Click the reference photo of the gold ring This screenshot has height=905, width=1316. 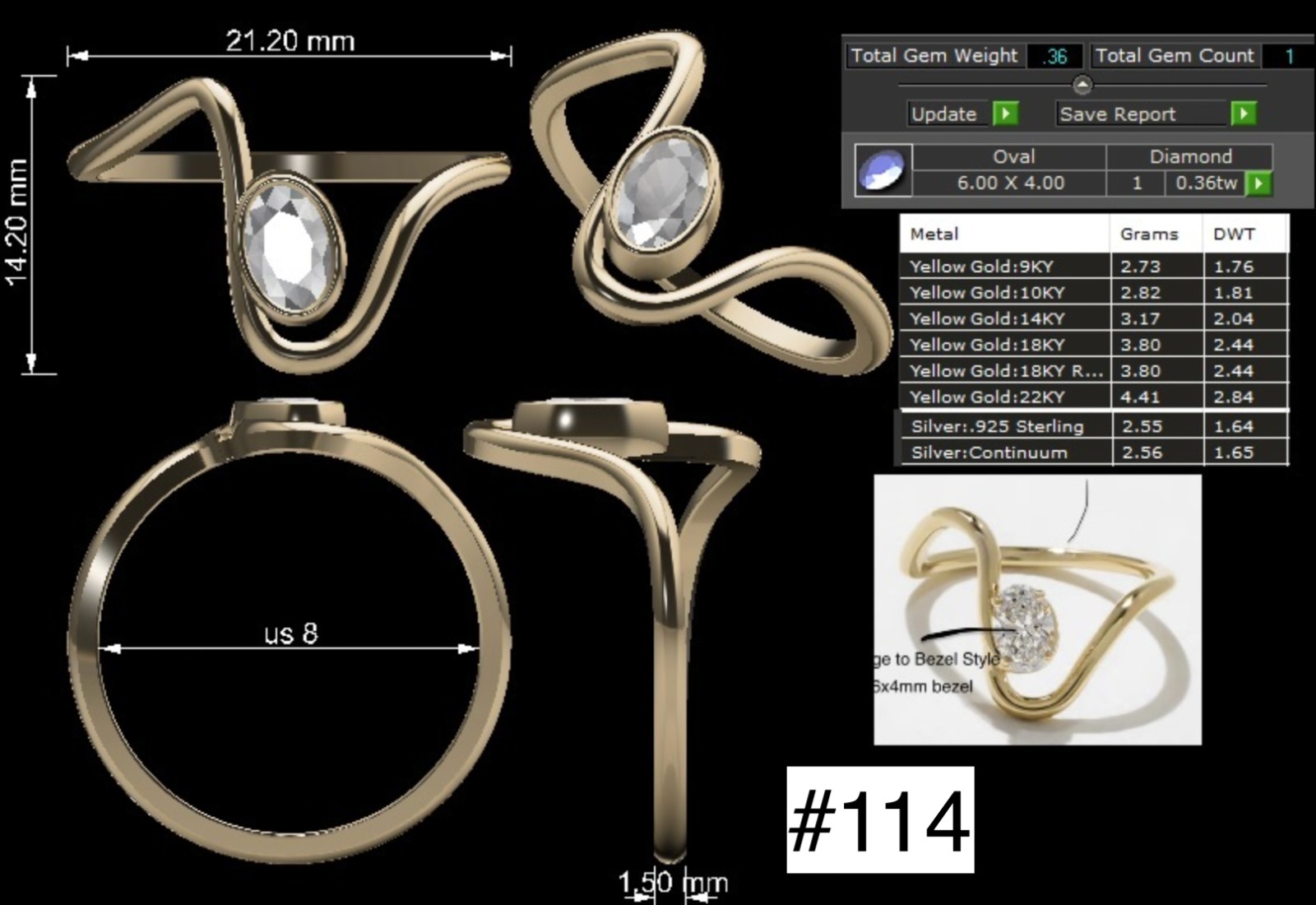1036,609
